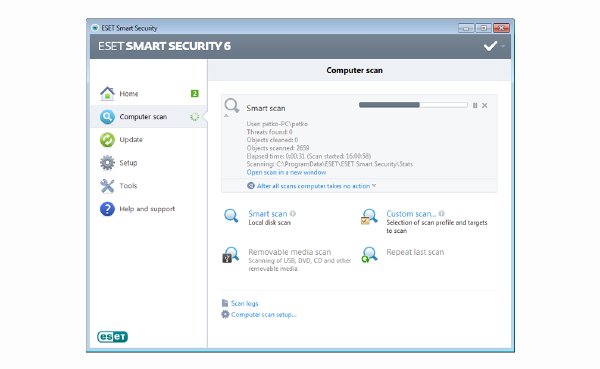Open the Tools section

pos(128,186)
